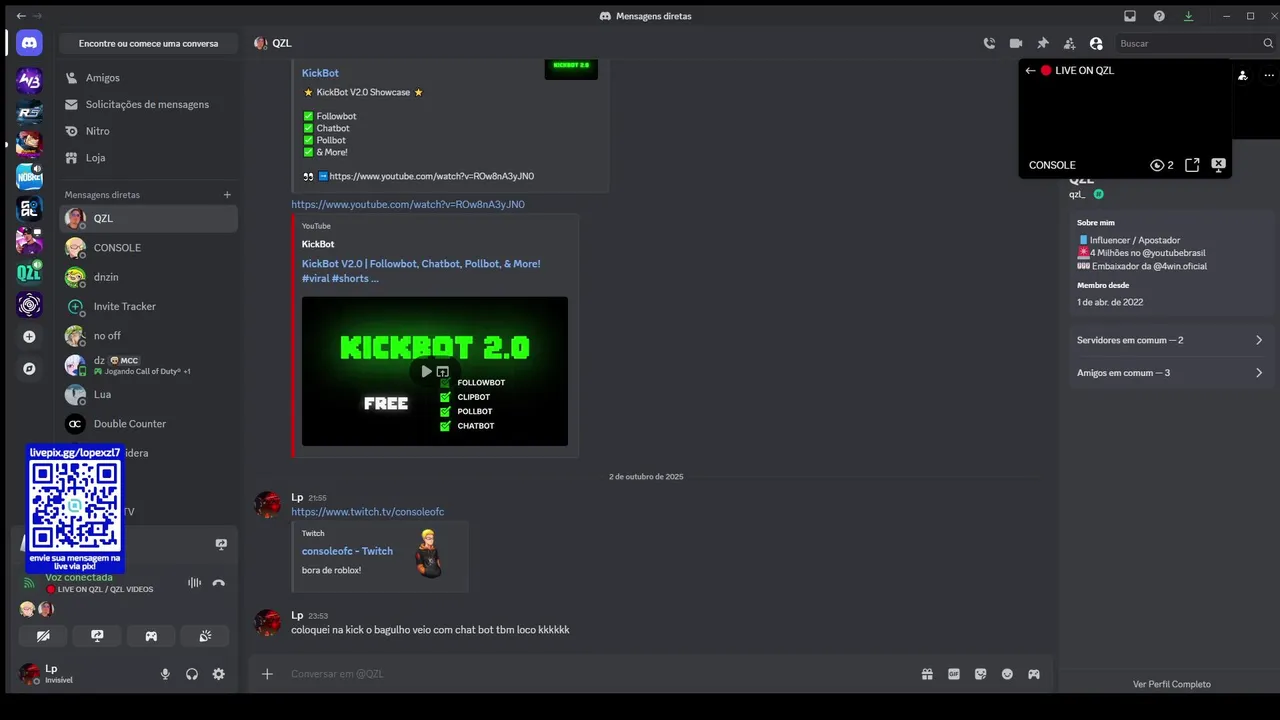Viewport: 1280px width, 720px height.
Task: Start a voice call with QZL
Action: (989, 44)
